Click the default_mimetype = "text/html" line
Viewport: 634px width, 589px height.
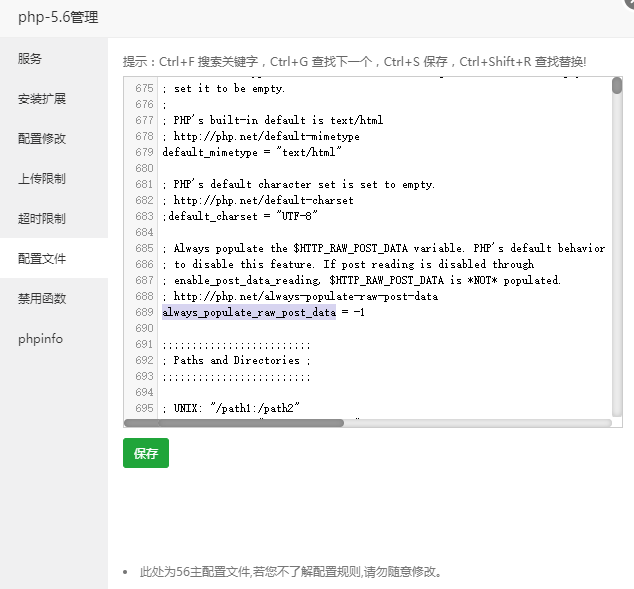point(253,152)
